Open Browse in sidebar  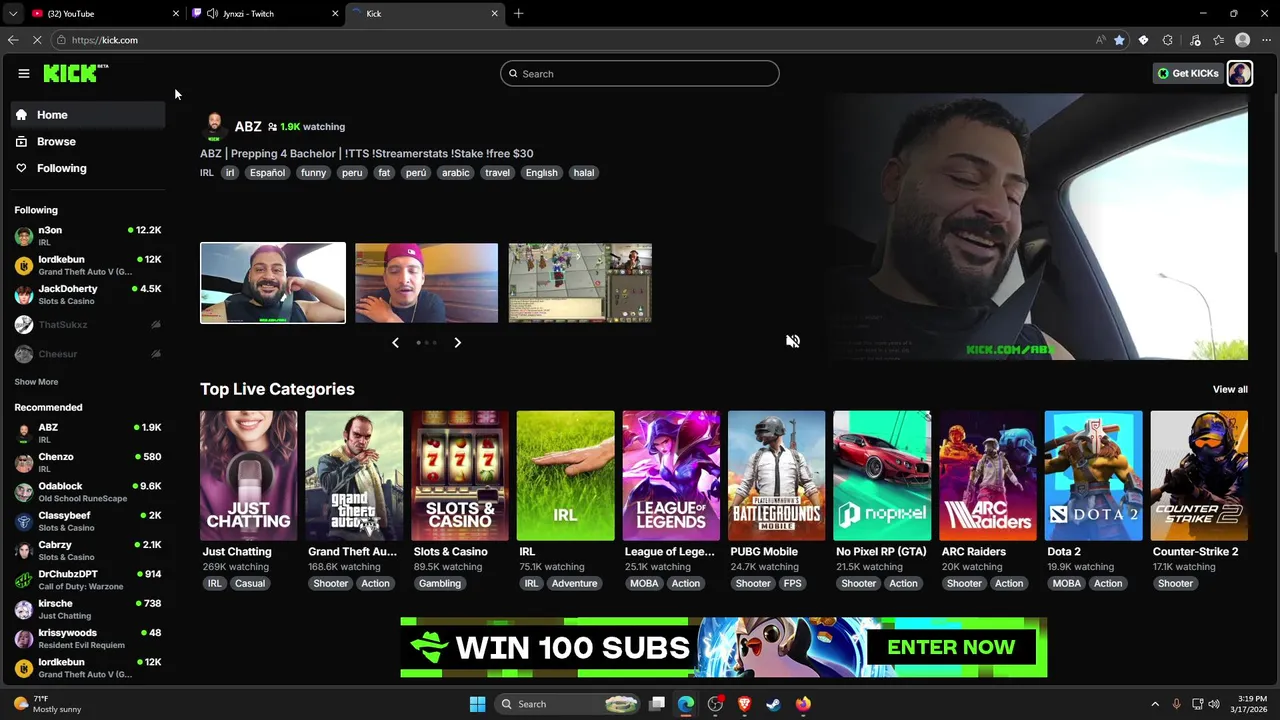[x=88, y=142]
